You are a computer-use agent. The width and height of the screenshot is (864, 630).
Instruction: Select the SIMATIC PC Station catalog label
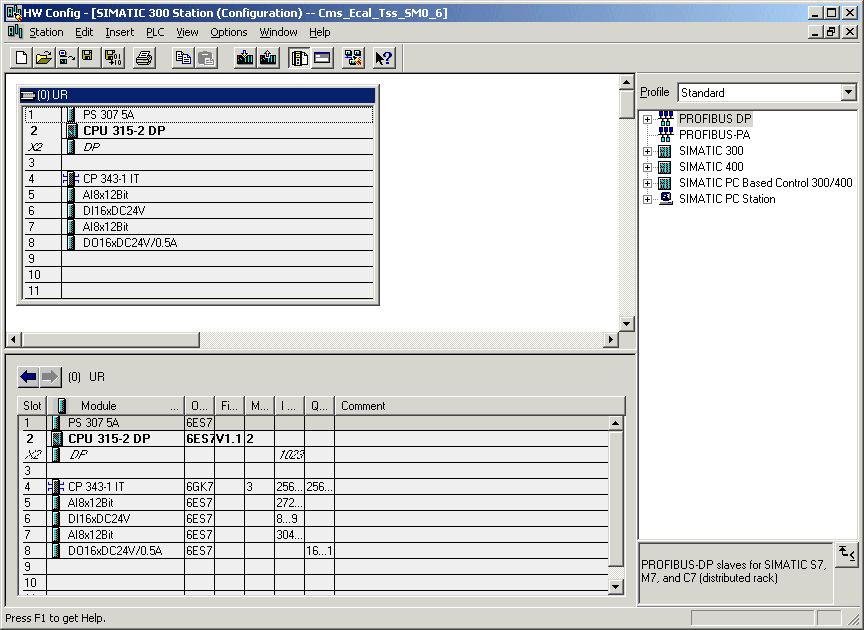[x=727, y=198]
